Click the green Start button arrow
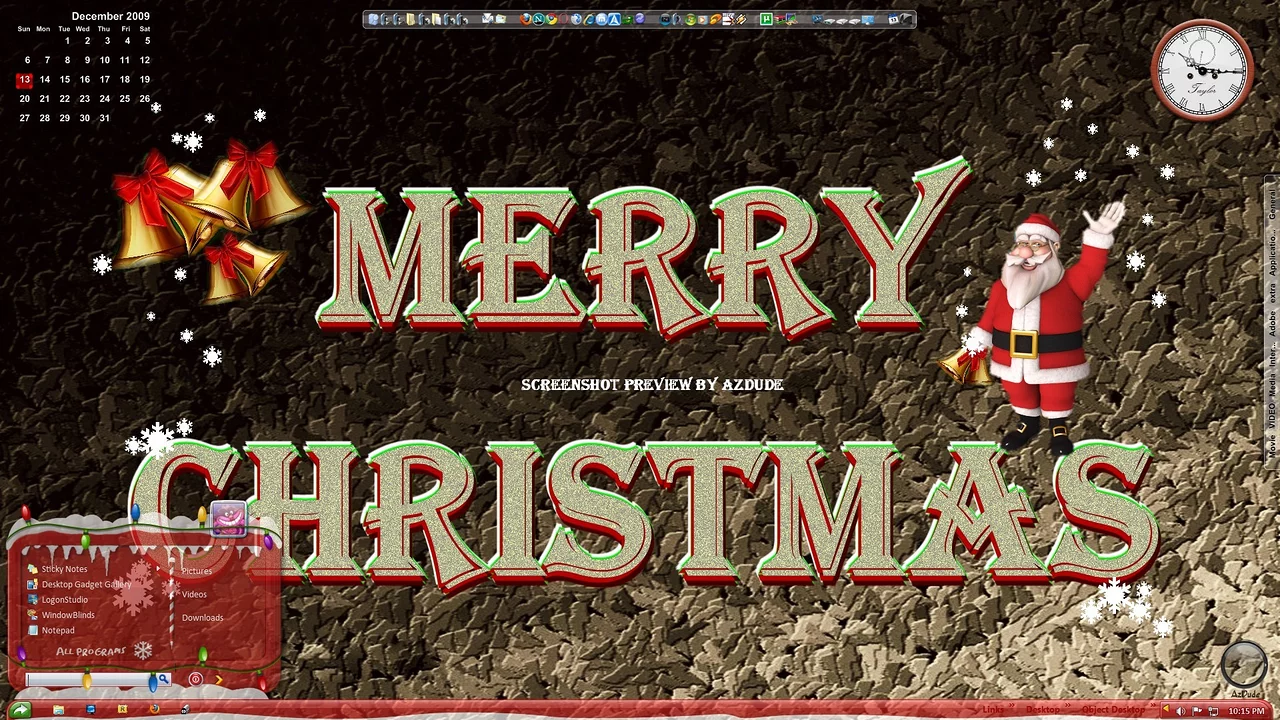 20,710
